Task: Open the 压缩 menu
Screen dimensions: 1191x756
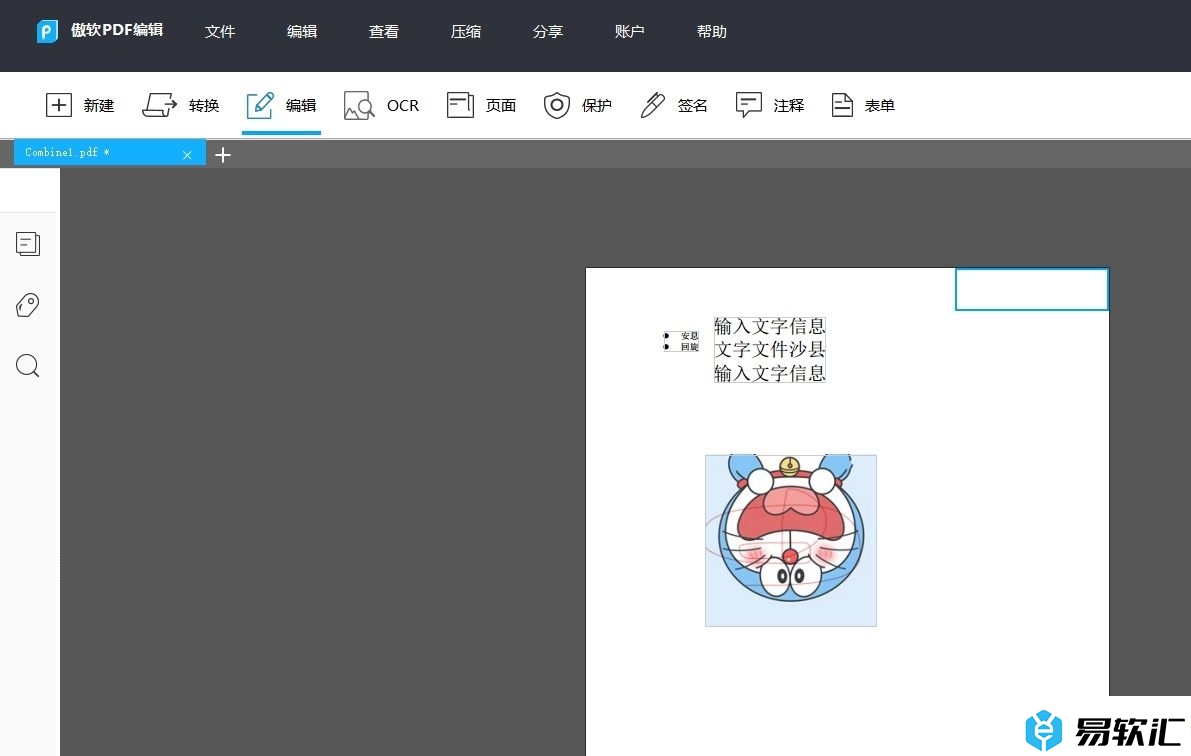Action: click(x=466, y=32)
